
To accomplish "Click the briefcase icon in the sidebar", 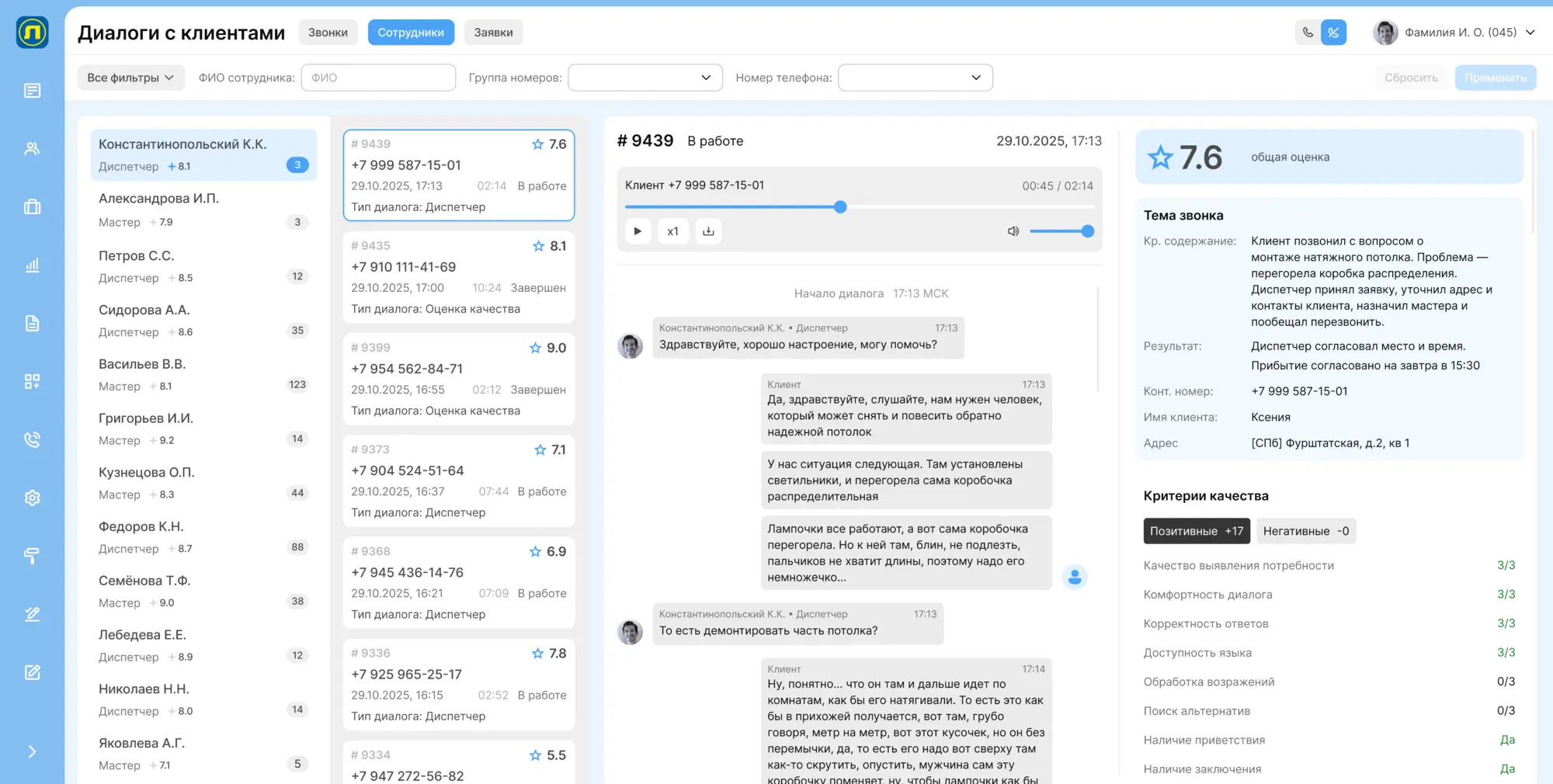I will click(32, 206).
